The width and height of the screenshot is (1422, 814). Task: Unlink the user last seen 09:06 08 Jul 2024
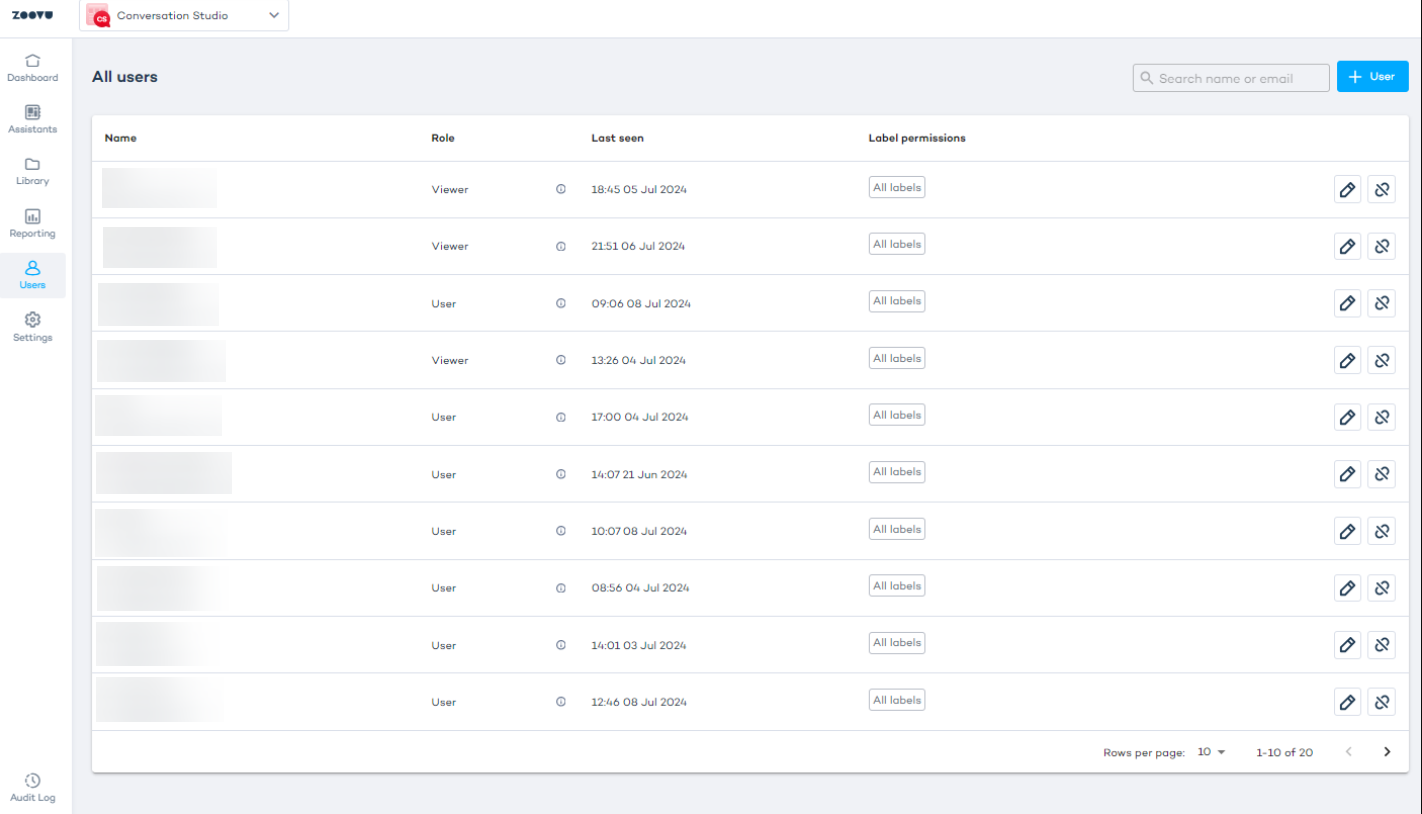coord(1382,304)
